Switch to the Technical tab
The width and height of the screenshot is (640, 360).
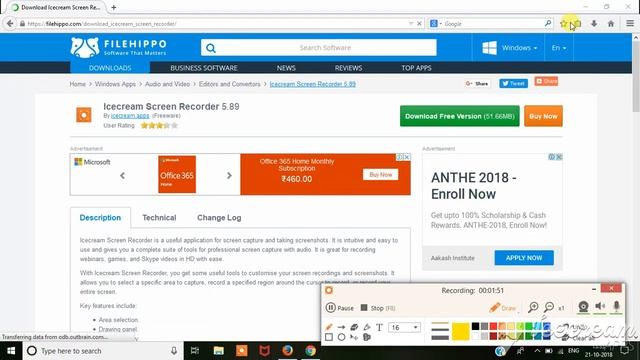click(159, 218)
